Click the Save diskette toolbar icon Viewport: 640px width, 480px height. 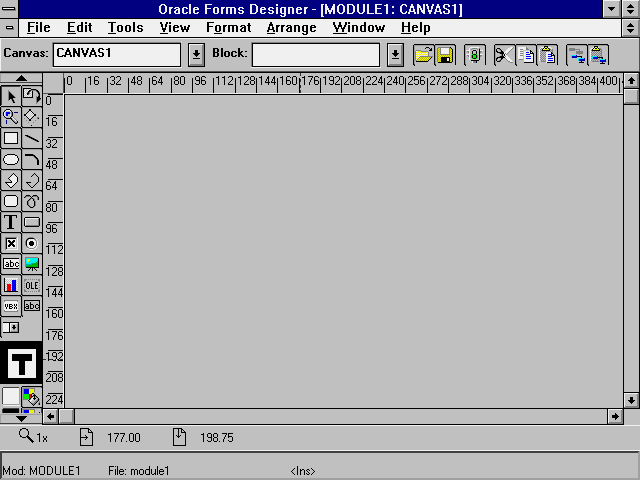pyautogui.click(x=445, y=54)
